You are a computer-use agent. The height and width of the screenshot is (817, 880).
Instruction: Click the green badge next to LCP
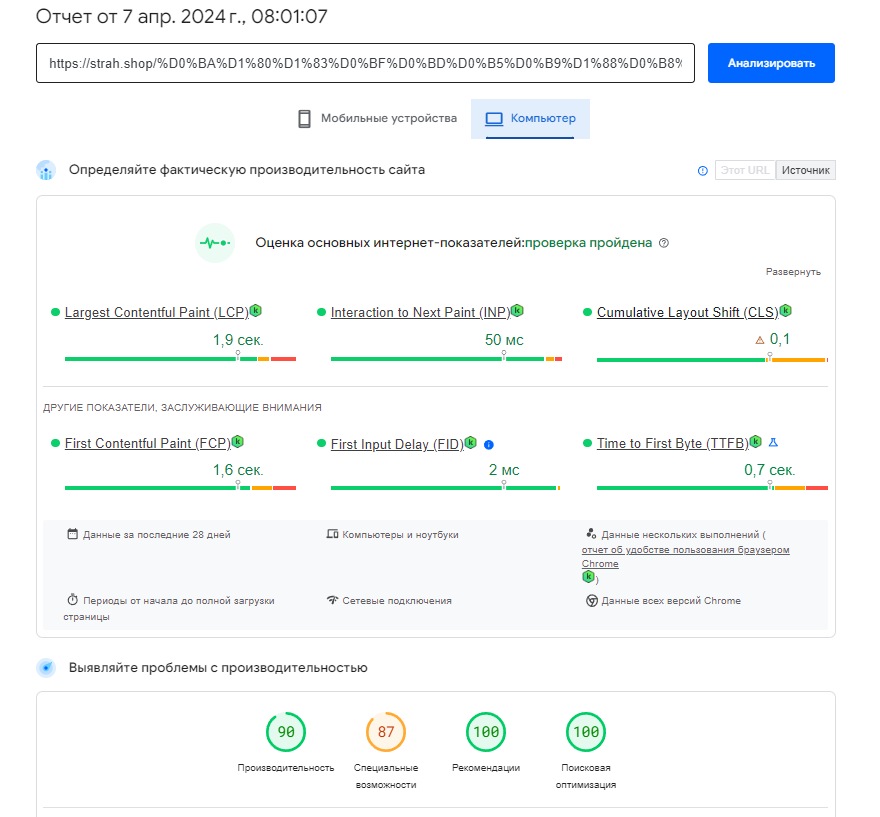[x=256, y=311]
